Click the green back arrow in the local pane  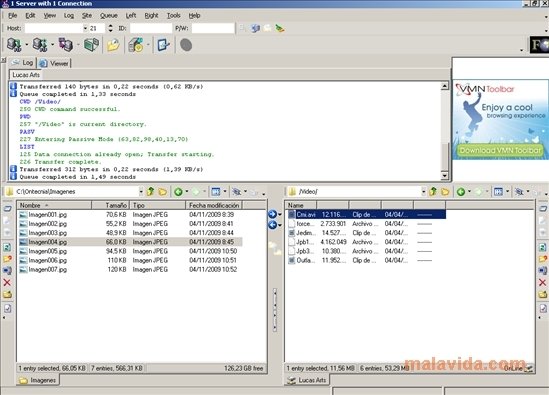point(178,192)
